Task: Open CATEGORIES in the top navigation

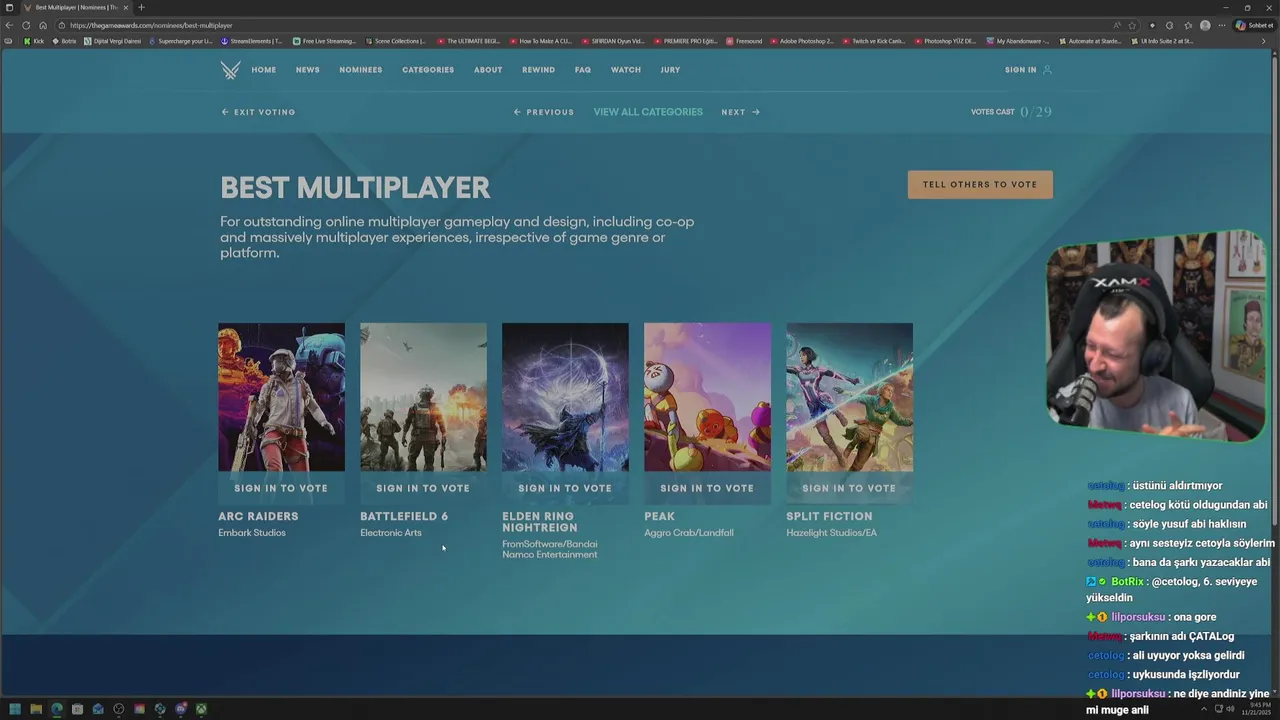Action: tap(428, 70)
